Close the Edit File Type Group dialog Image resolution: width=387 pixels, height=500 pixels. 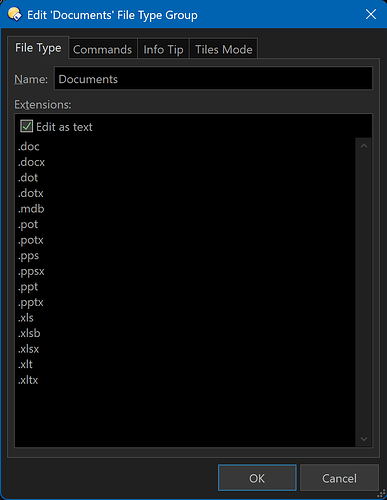[x=371, y=14]
